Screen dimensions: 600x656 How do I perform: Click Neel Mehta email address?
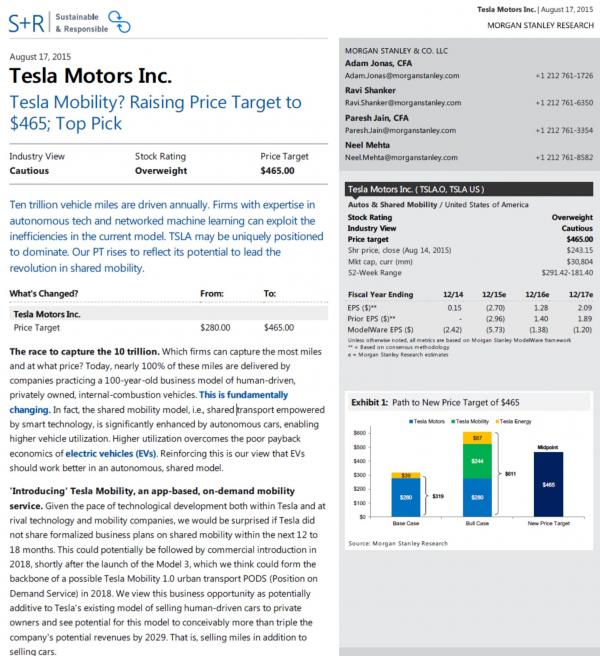click(x=401, y=158)
